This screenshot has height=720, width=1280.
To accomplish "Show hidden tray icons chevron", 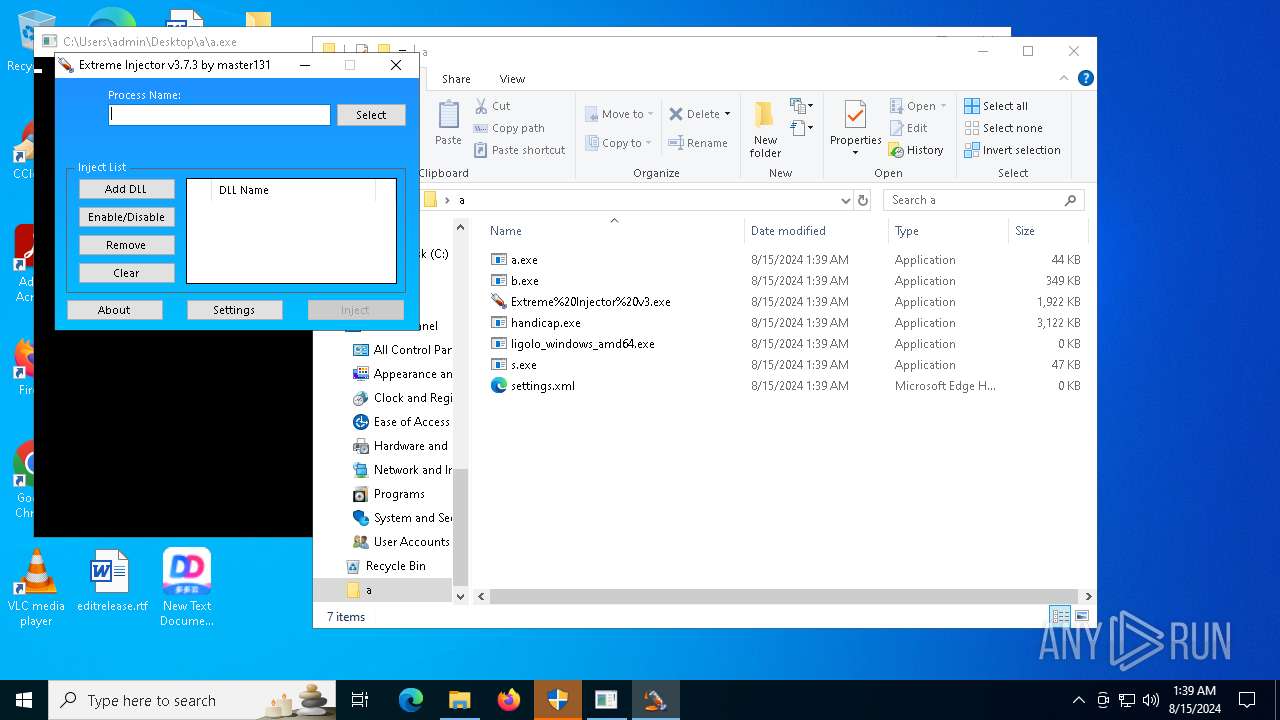I will pos(1078,700).
